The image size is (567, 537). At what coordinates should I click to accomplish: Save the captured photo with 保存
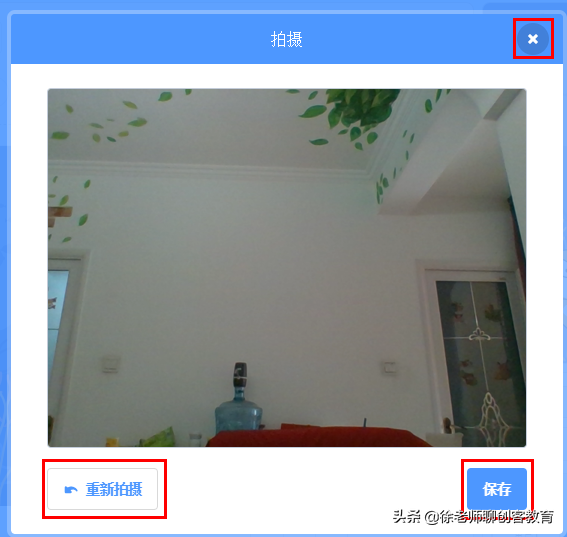(497, 489)
